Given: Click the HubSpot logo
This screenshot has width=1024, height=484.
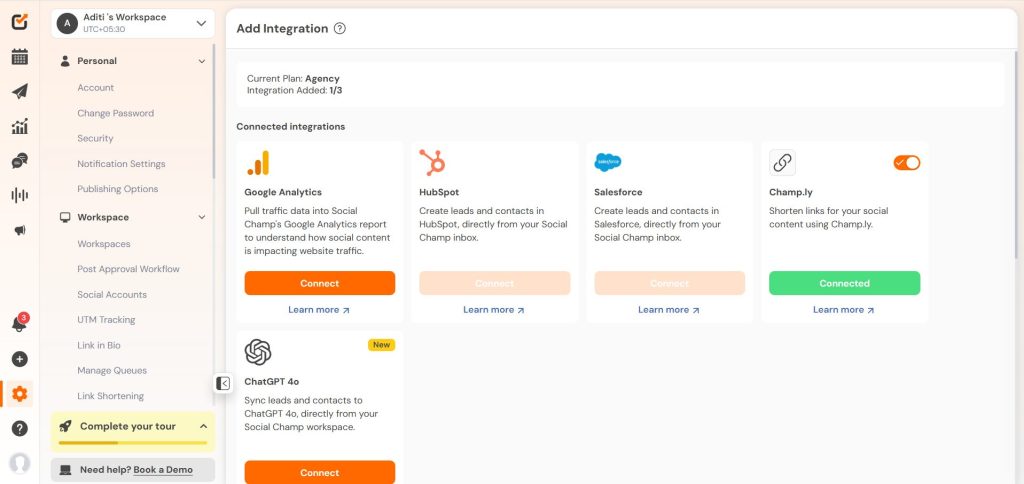Looking at the screenshot, I should tap(432, 163).
